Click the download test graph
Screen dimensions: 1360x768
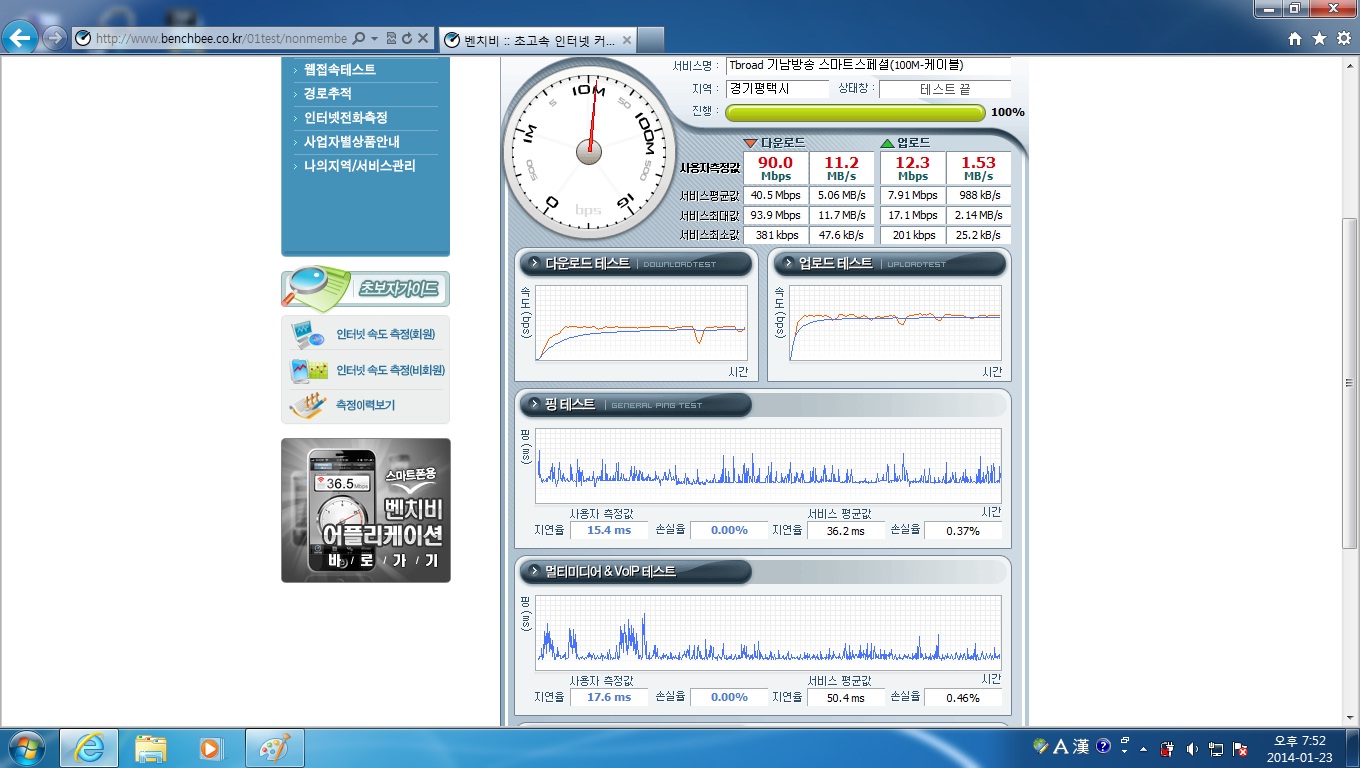pyautogui.click(x=641, y=323)
